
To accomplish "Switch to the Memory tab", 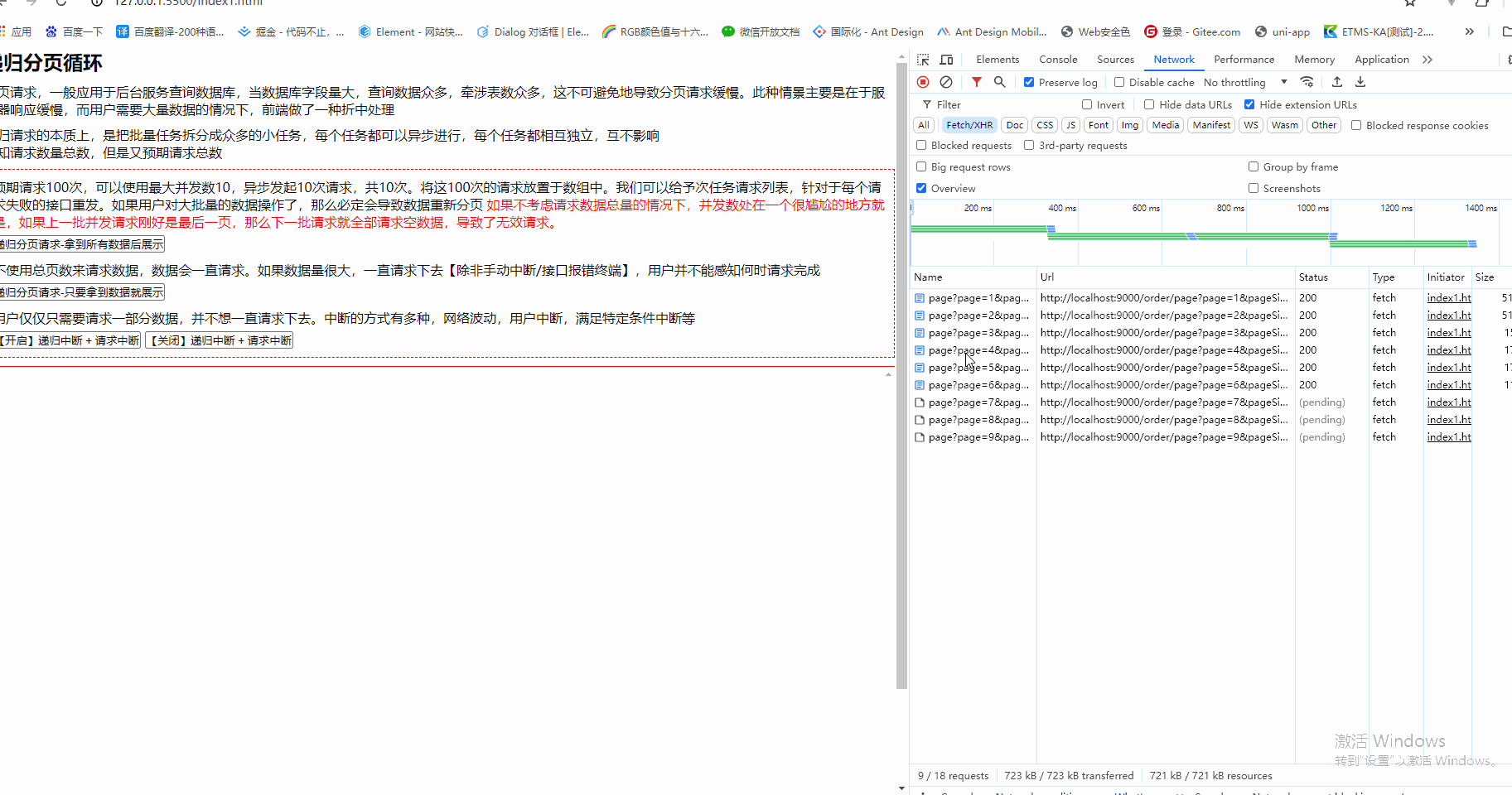I will pyautogui.click(x=1314, y=60).
